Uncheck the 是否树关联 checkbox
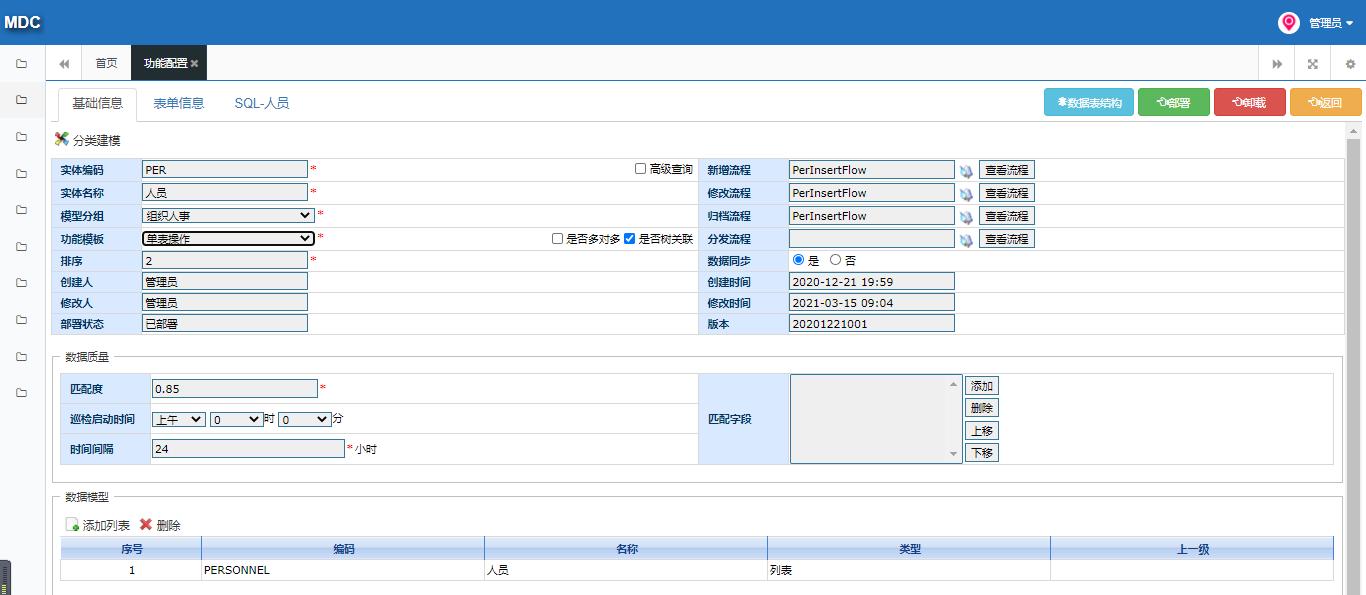The height and width of the screenshot is (595, 1366). pos(629,239)
